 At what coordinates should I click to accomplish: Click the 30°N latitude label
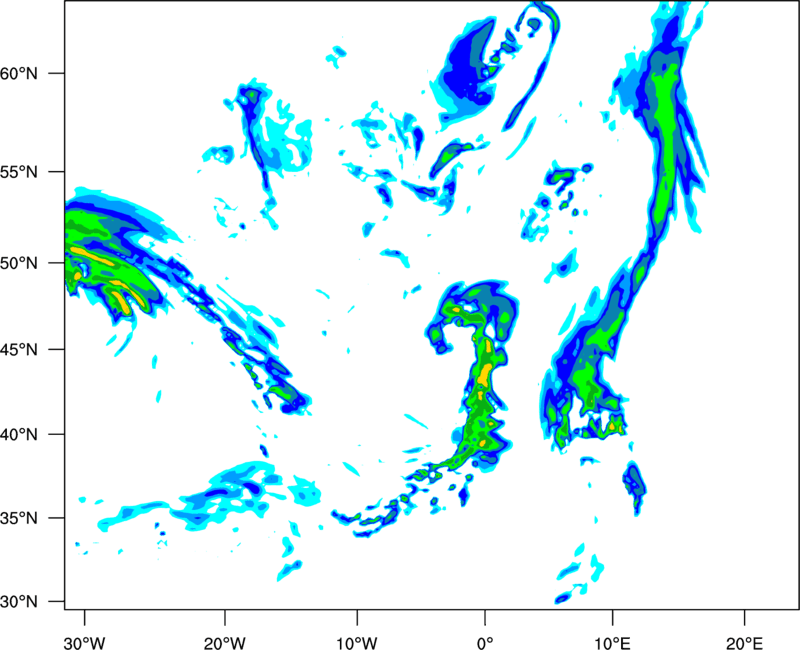click(x=19, y=602)
